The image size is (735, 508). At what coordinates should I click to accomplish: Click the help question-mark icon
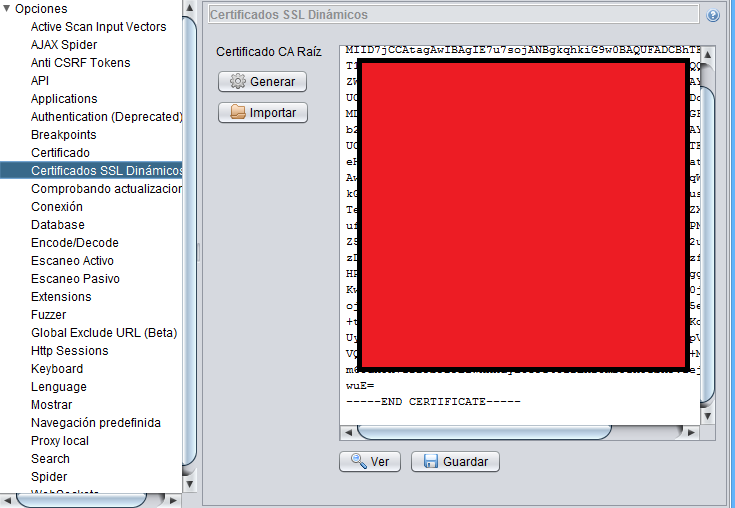(712, 15)
